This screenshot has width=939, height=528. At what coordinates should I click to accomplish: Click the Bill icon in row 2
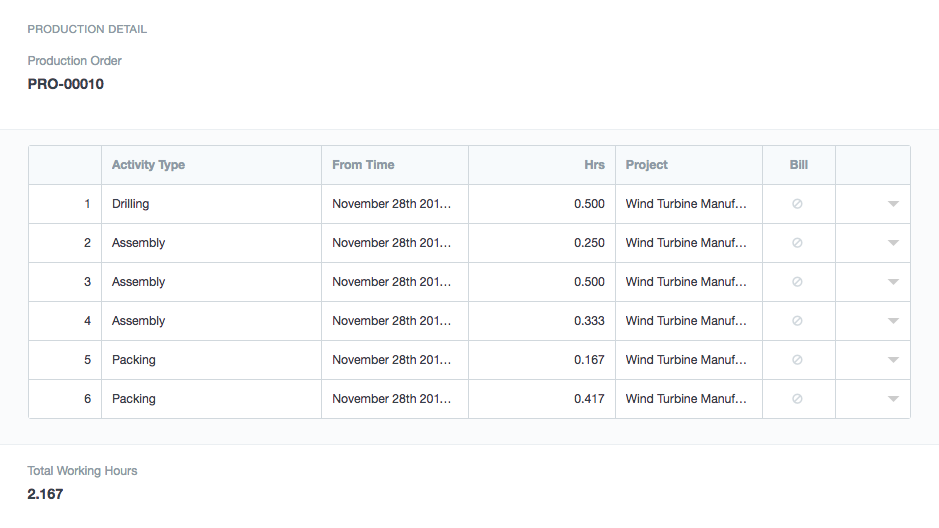tap(797, 243)
